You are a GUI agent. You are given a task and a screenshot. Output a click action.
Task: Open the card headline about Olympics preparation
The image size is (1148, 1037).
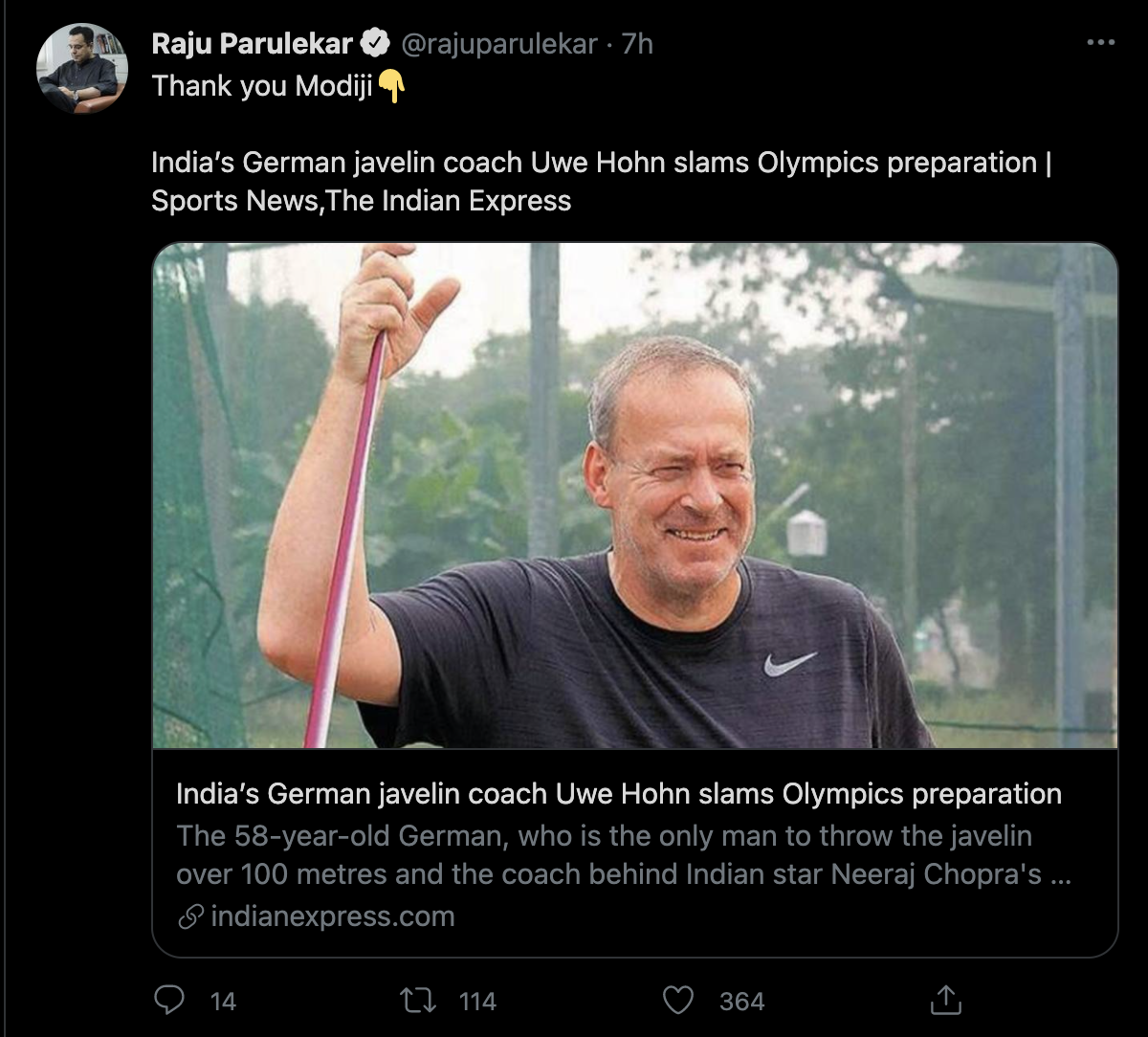click(619, 794)
